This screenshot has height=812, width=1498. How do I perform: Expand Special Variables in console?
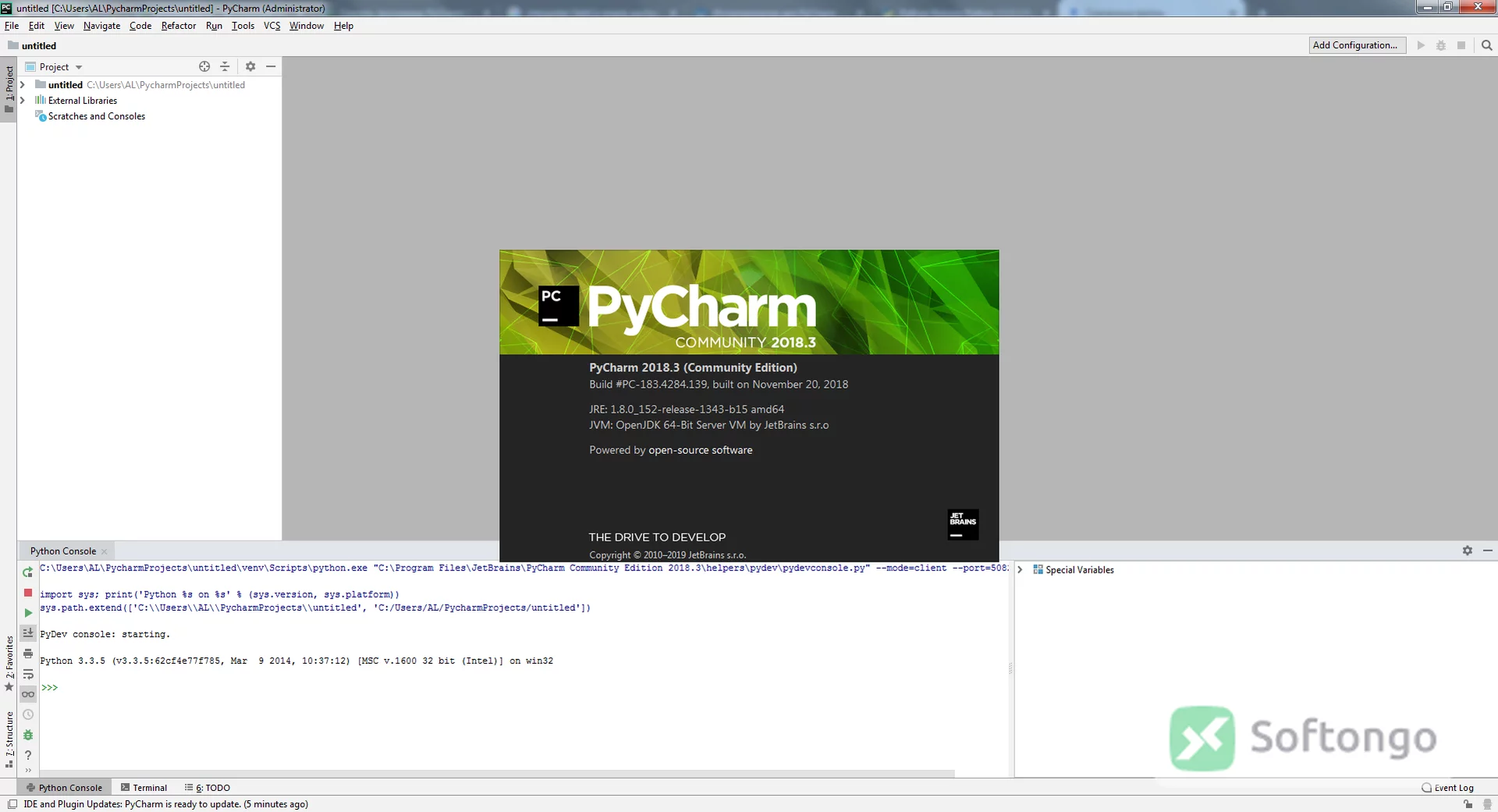[x=1020, y=570]
